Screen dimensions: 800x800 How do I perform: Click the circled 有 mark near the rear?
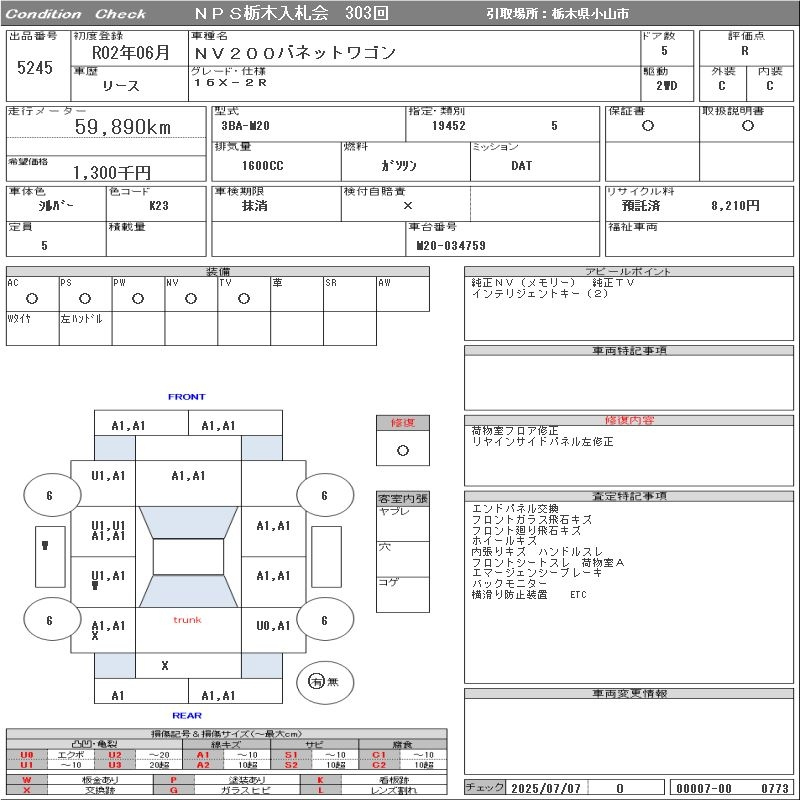tap(316, 681)
